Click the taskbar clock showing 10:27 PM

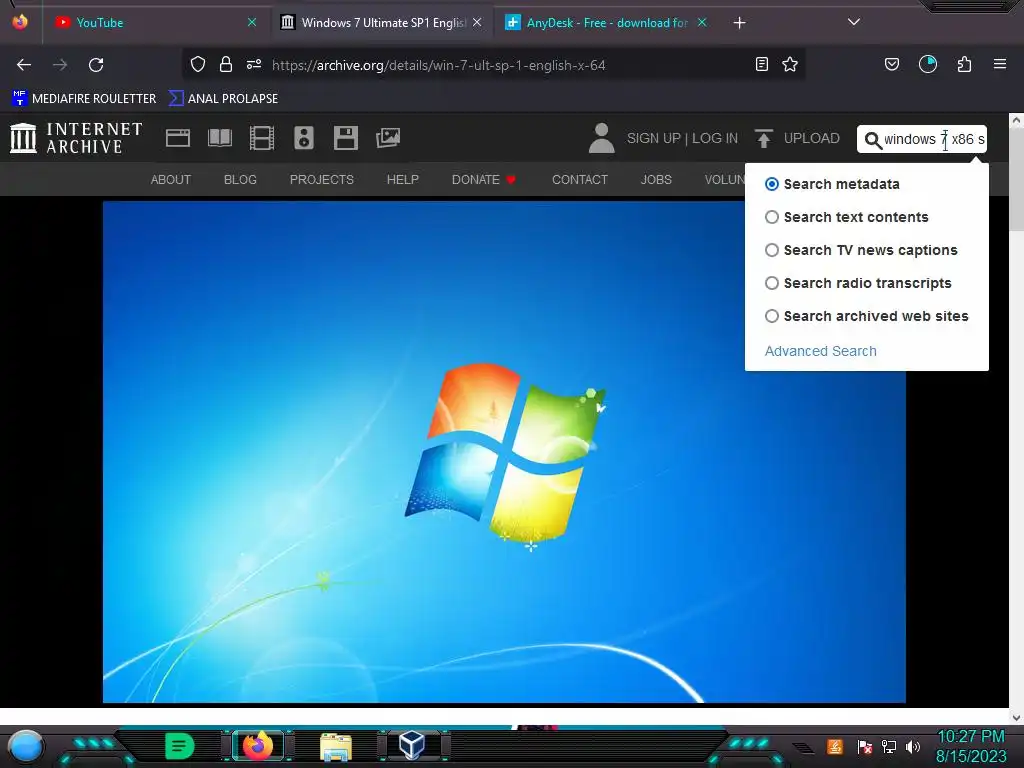(x=971, y=737)
